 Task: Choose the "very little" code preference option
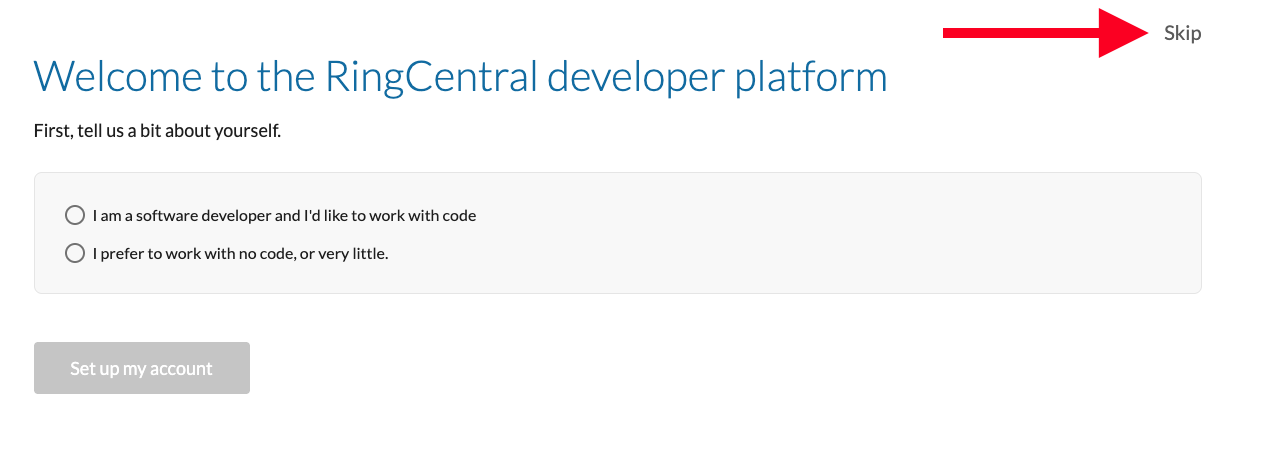[x=74, y=253]
